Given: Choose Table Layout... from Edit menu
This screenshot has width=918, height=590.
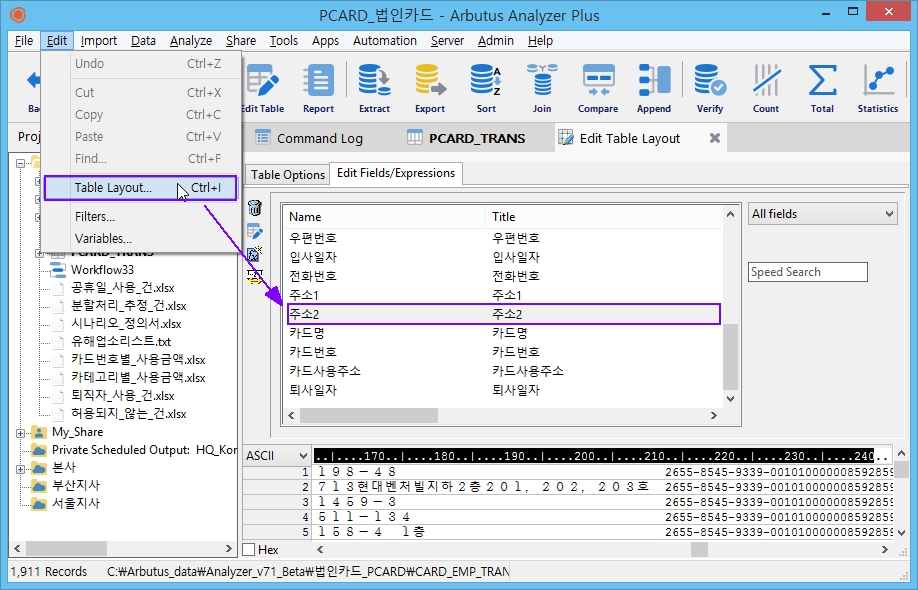Looking at the screenshot, I should click(x=141, y=188).
